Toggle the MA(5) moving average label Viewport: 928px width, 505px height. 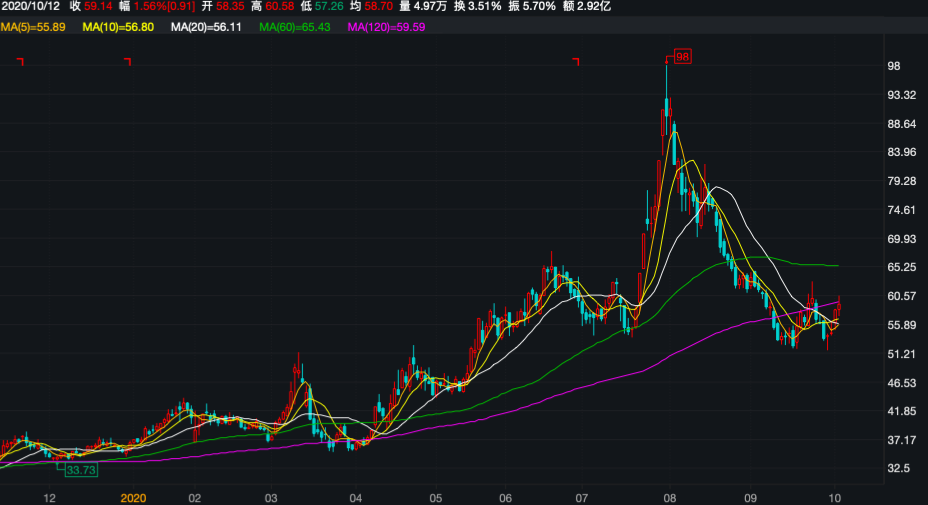33,27
